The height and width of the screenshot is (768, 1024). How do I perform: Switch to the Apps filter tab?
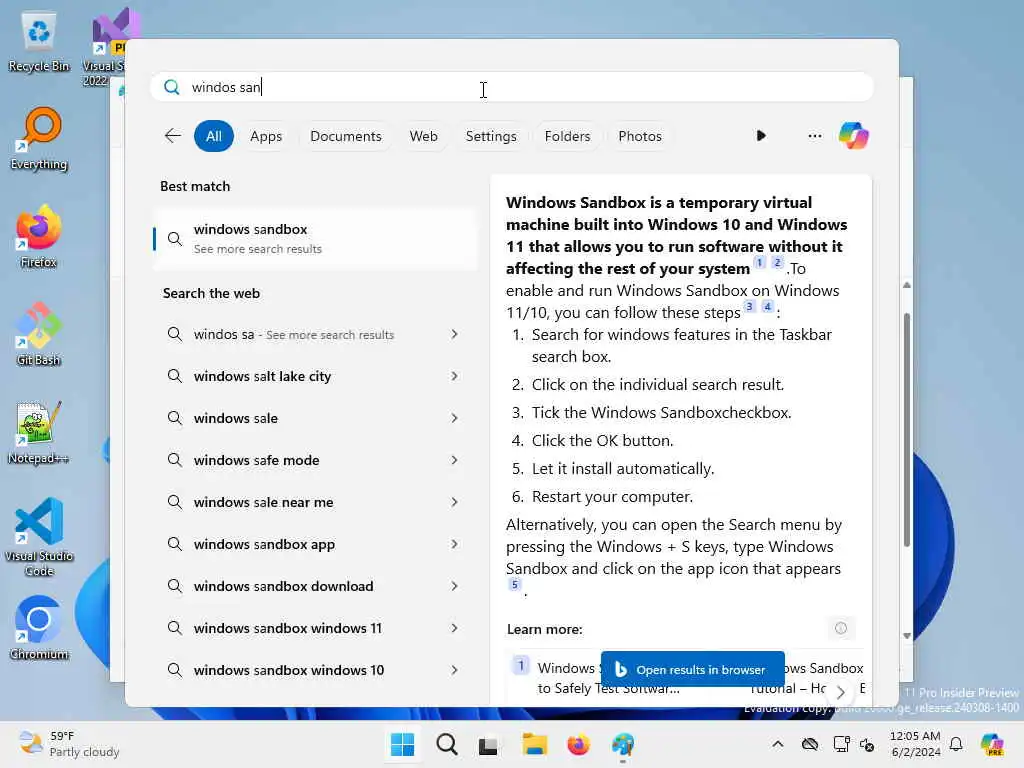pyautogui.click(x=266, y=136)
